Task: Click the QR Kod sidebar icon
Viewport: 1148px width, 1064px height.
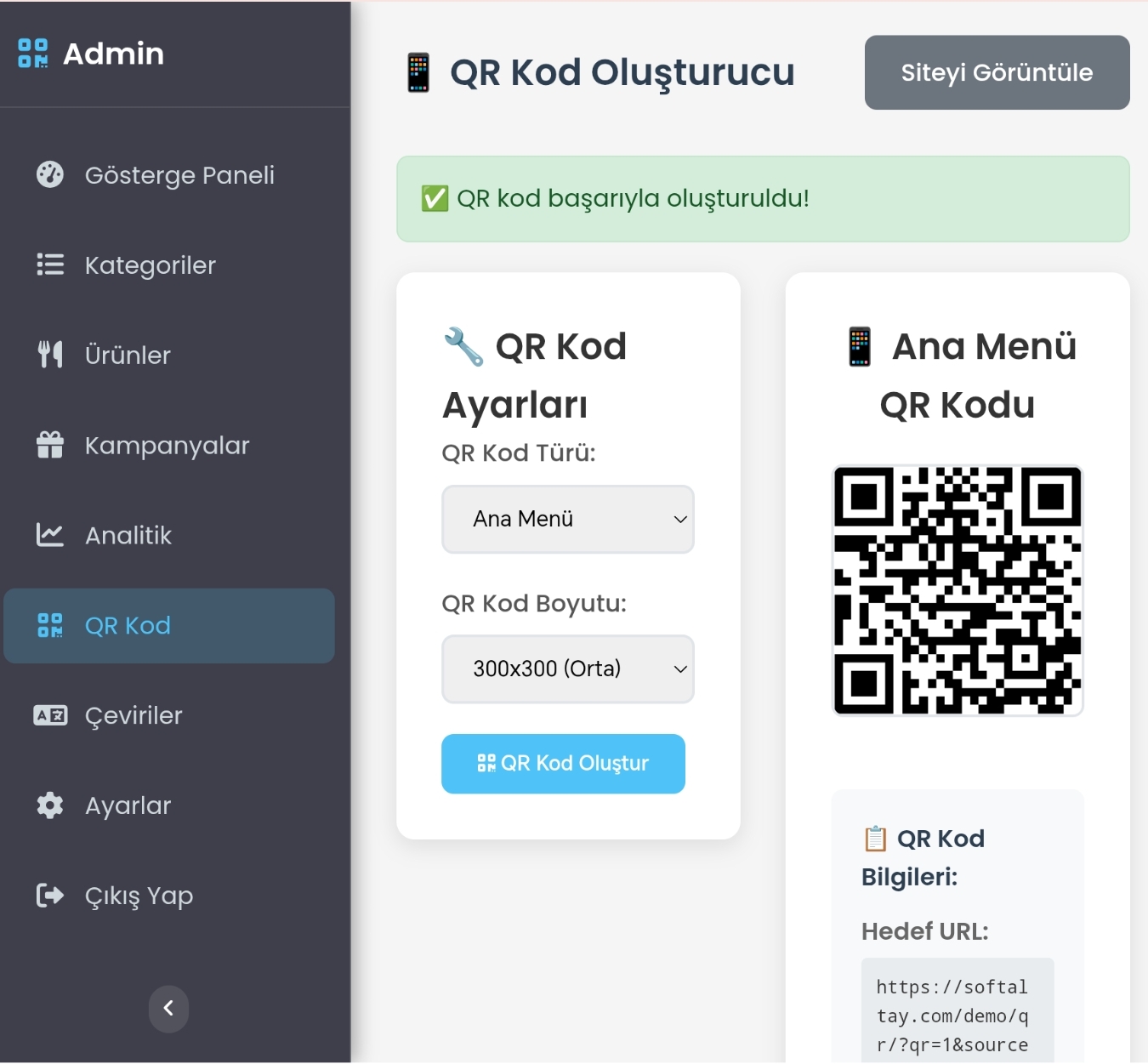Action: click(x=50, y=625)
